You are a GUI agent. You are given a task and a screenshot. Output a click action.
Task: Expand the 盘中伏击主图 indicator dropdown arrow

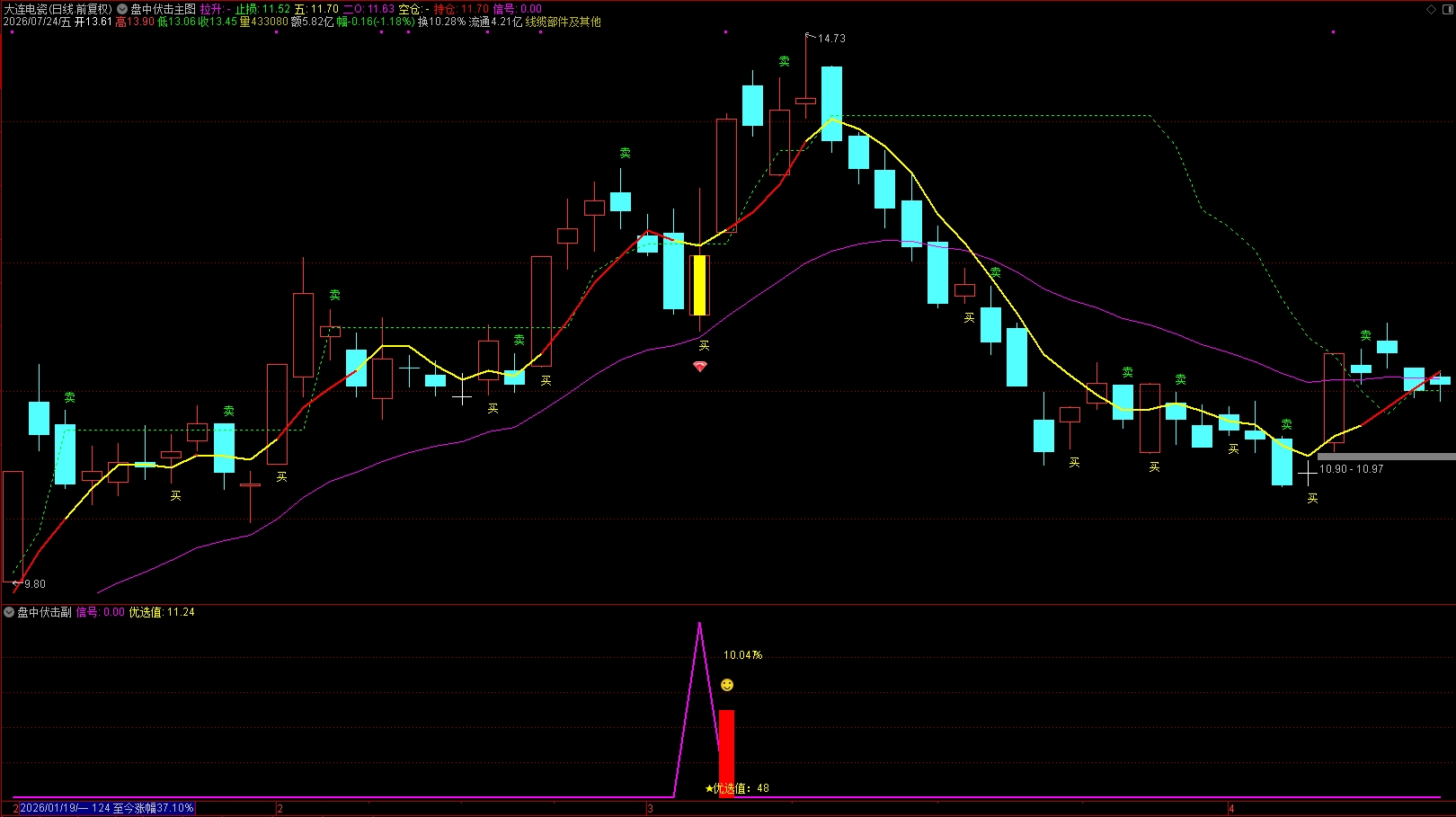pyautogui.click(x=122, y=9)
